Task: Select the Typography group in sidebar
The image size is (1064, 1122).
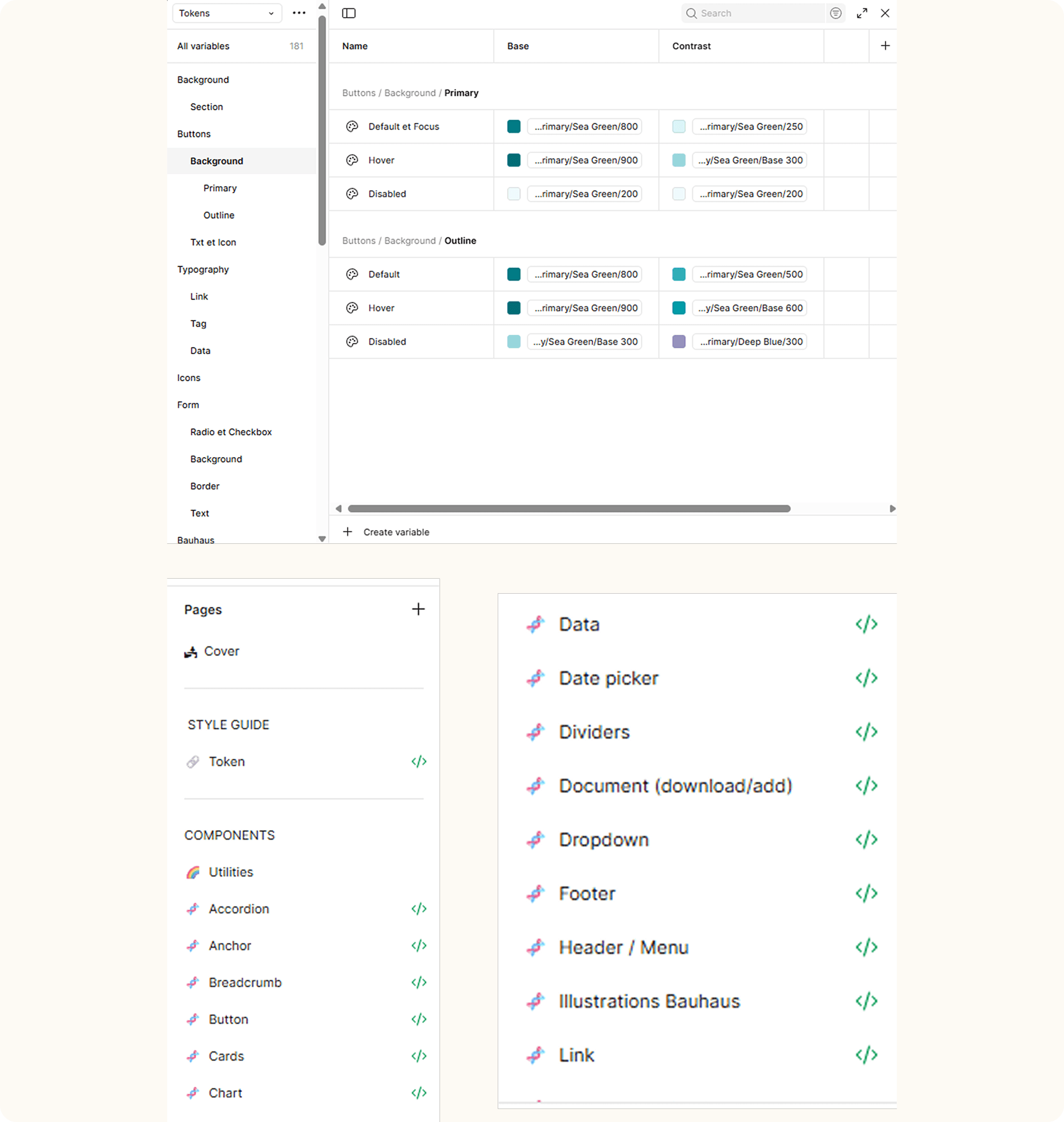Action: pyautogui.click(x=203, y=269)
